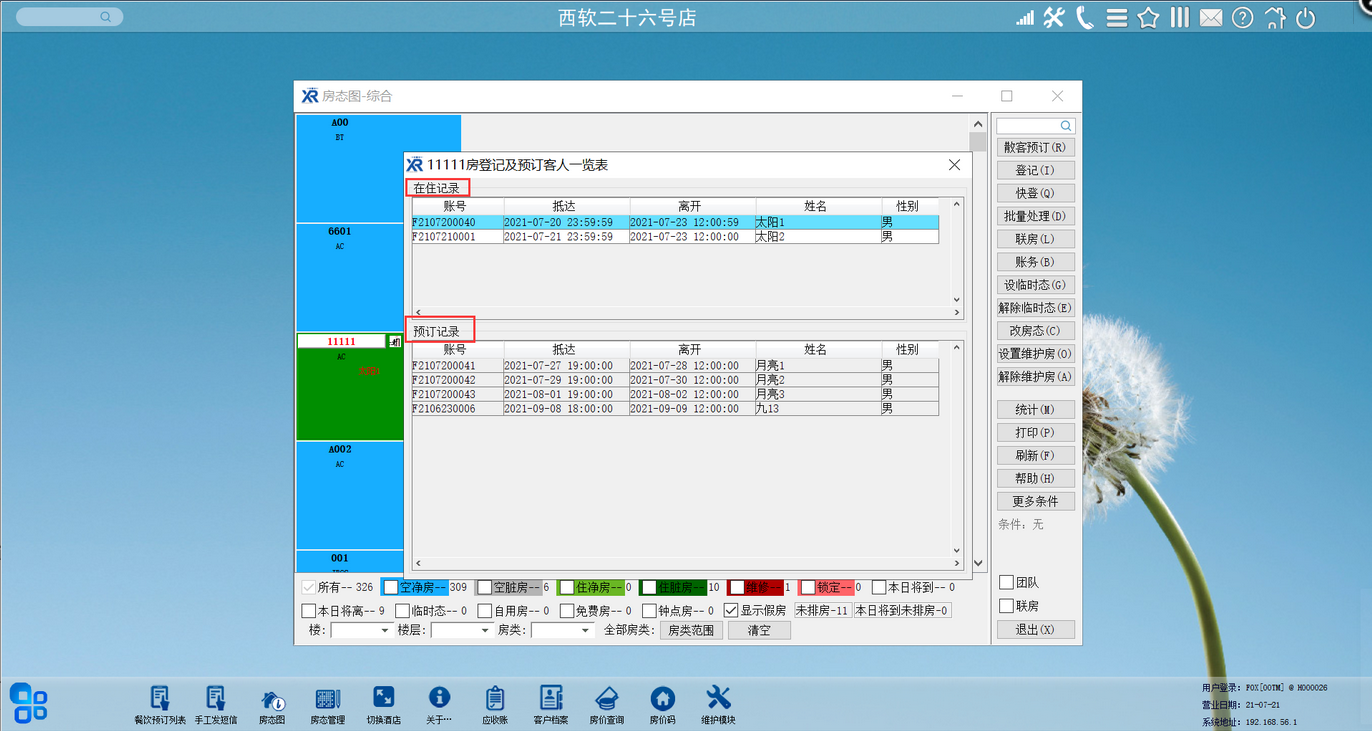Click the 快登(Q) button

point(1035,193)
